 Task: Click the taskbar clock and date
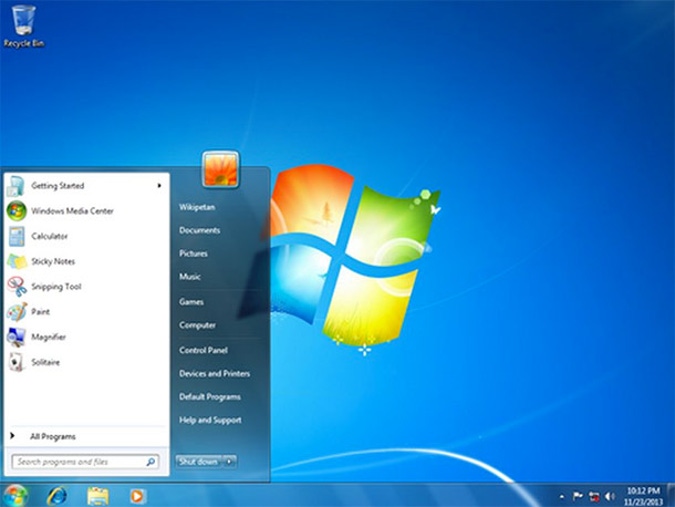click(643, 496)
